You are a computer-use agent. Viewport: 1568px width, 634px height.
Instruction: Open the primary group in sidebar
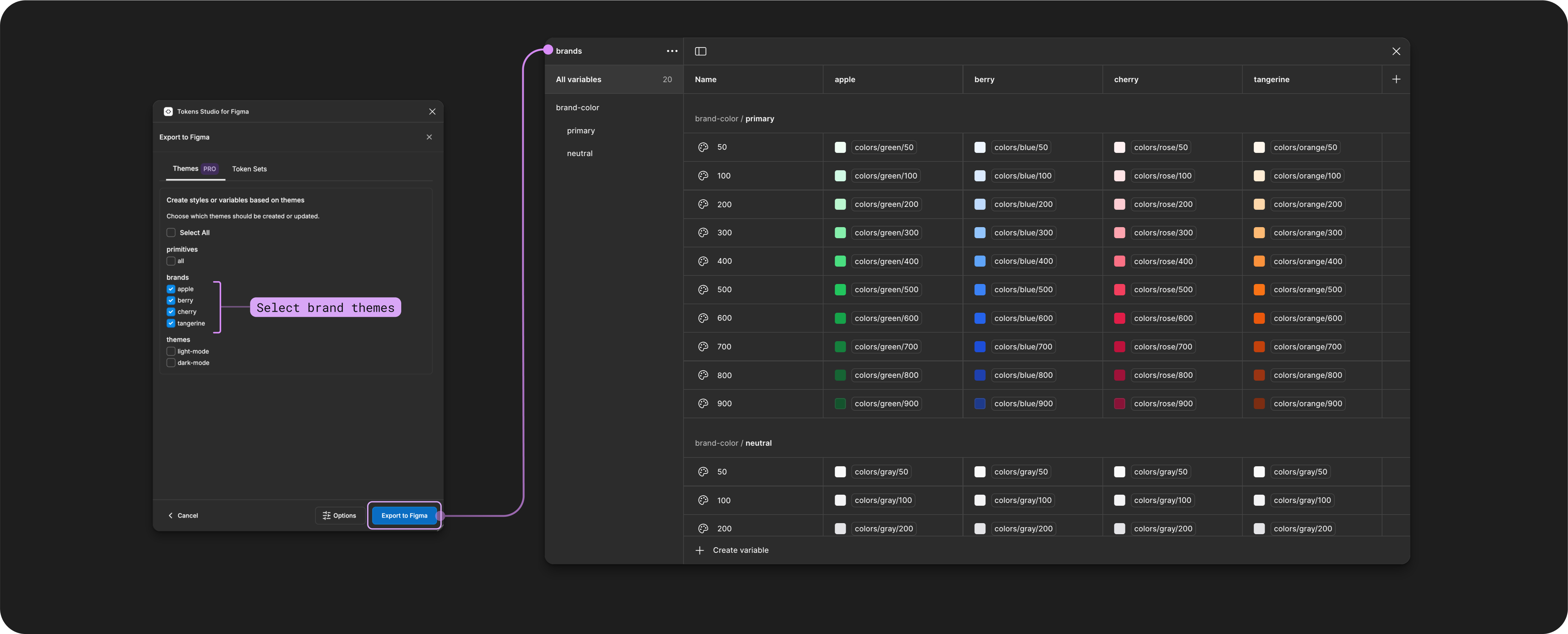(581, 131)
